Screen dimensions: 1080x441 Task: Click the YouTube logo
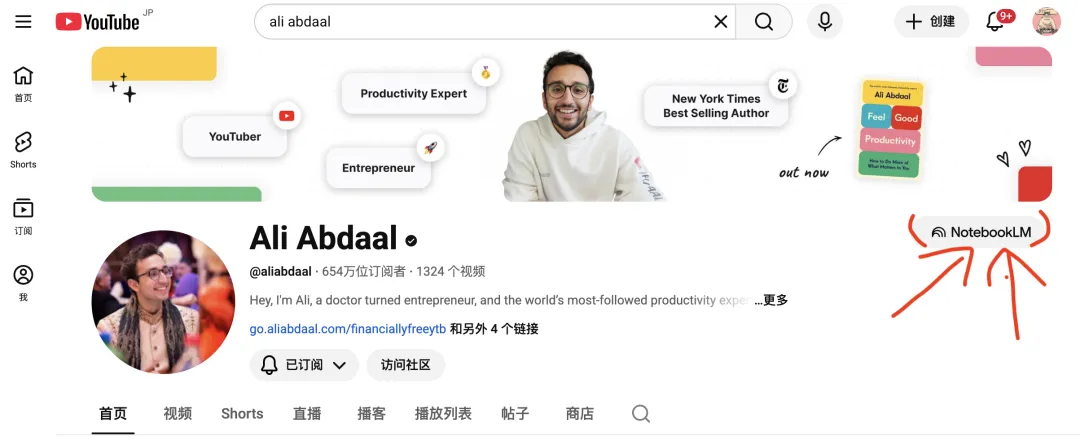click(98, 22)
